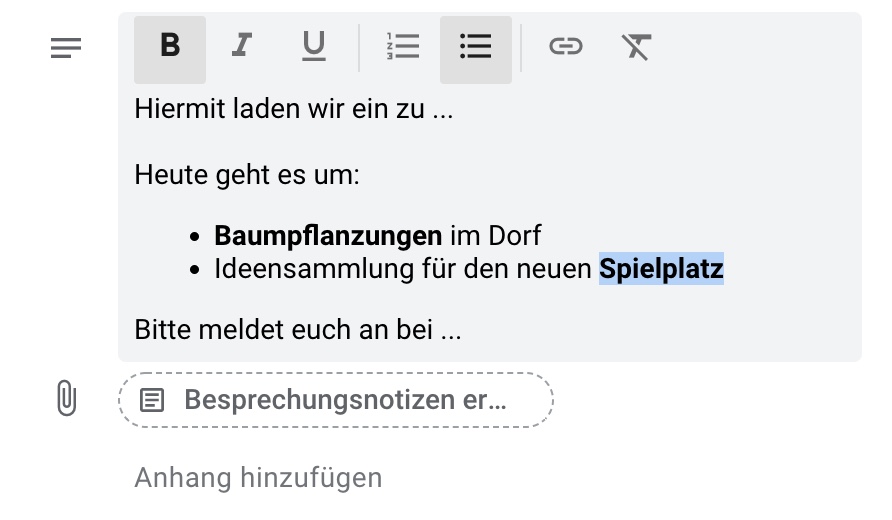This screenshot has height=520, width=892.
Task: Toggle underline formatting
Action: pos(313,46)
